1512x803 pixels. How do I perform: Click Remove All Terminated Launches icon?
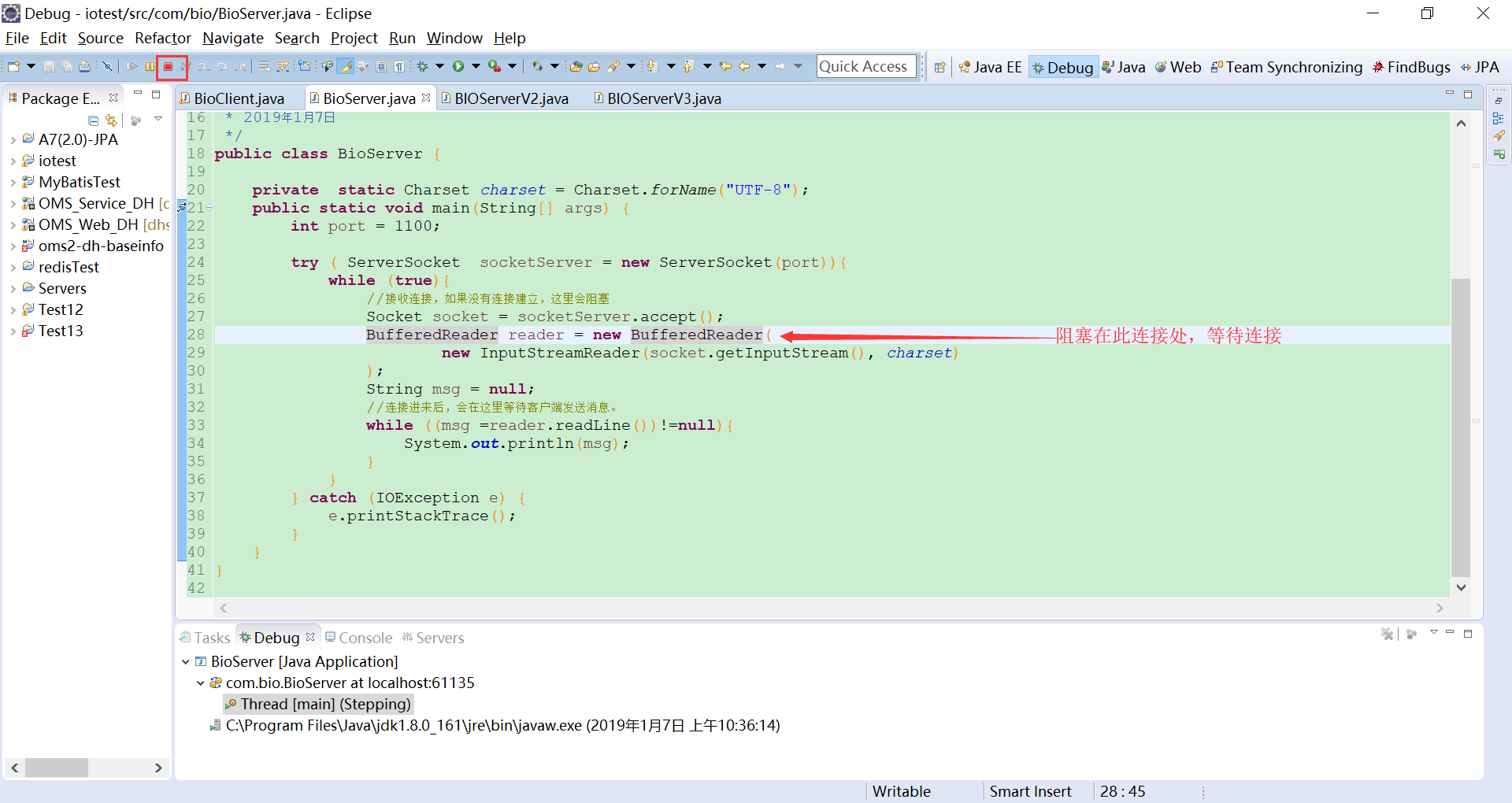(x=1387, y=634)
